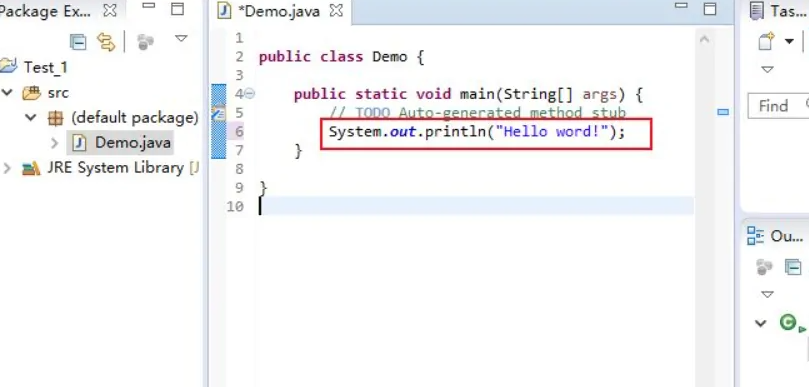This screenshot has height=387, width=809.
Task: Click the "Hello word!" string literal
Action: (x=552, y=132)
